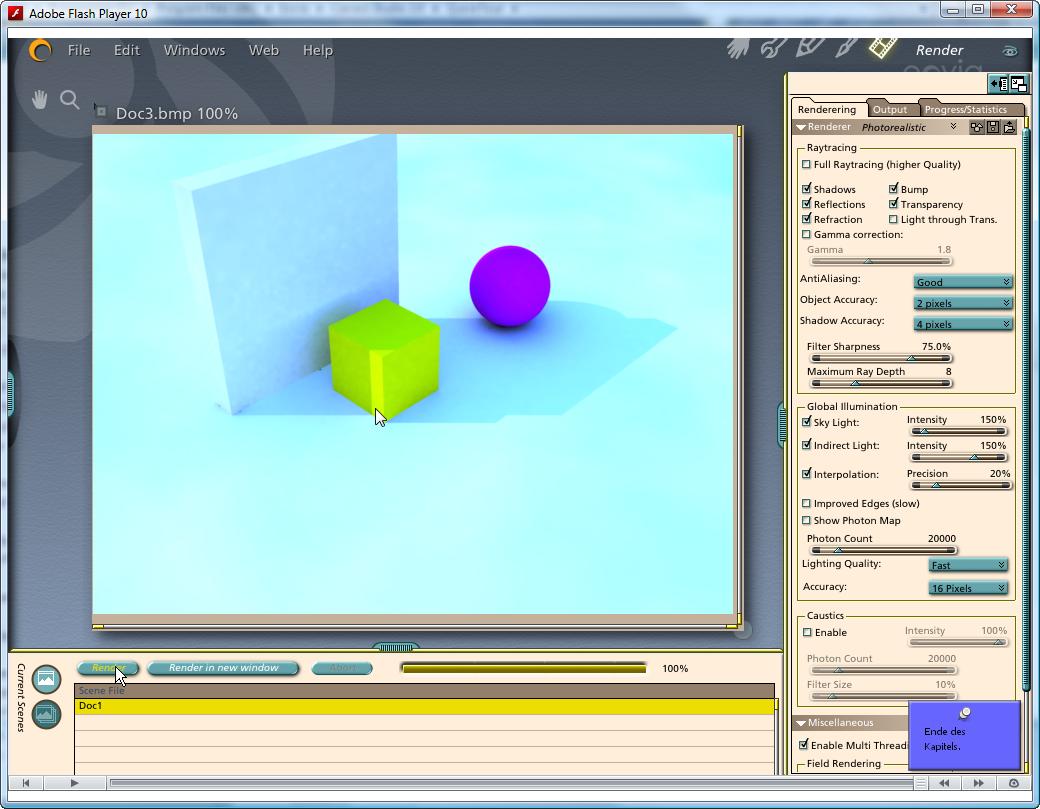Open the Web menu
Screen dimensions: 1040x809
pos(263,50)
